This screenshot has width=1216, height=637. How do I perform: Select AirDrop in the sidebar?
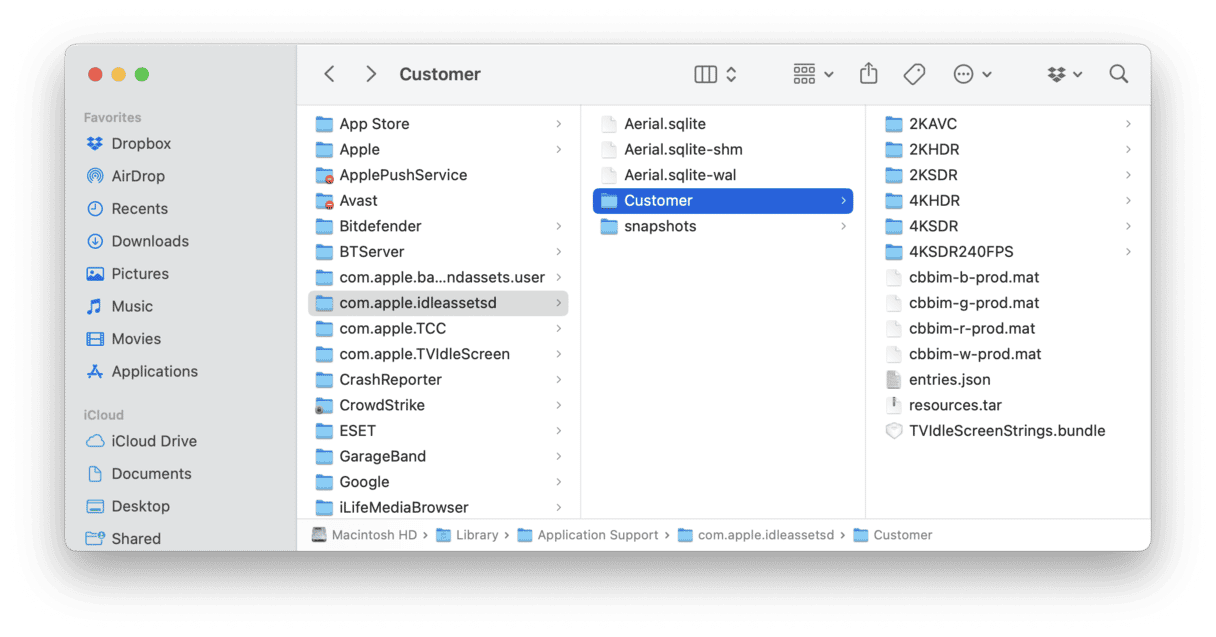point(138,176)
